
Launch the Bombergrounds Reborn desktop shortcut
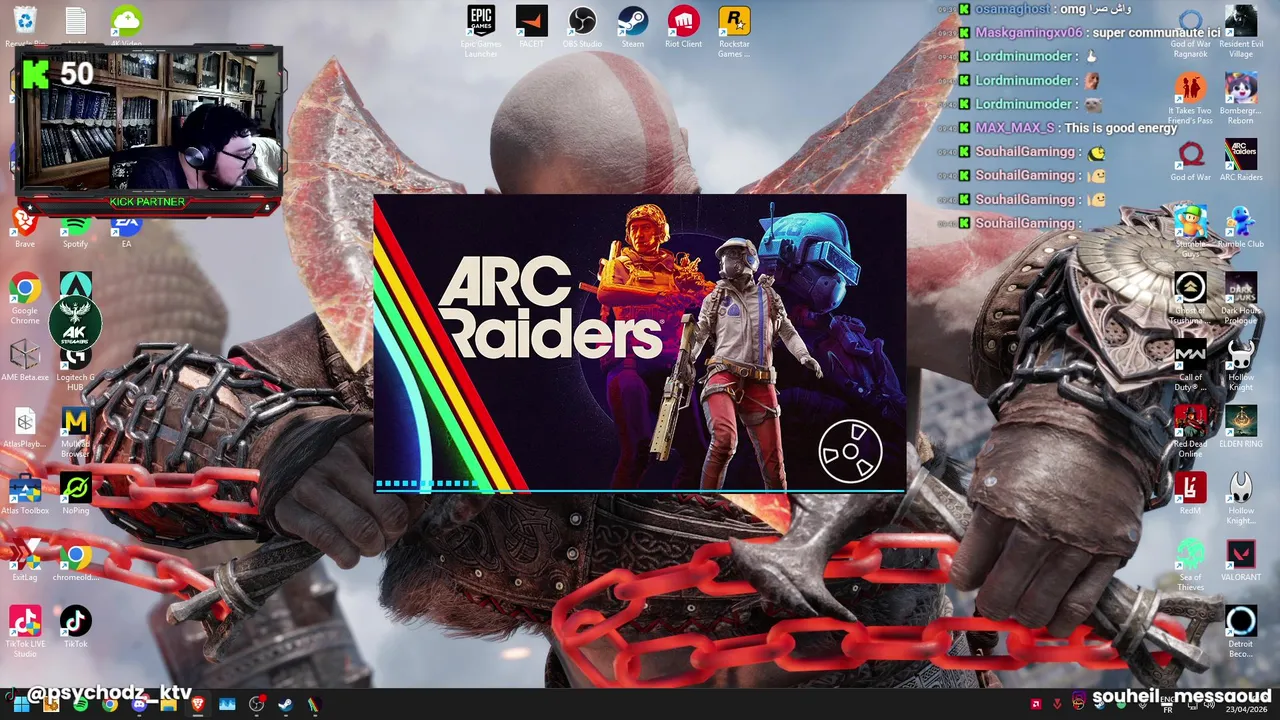(x=1241, y=98)
